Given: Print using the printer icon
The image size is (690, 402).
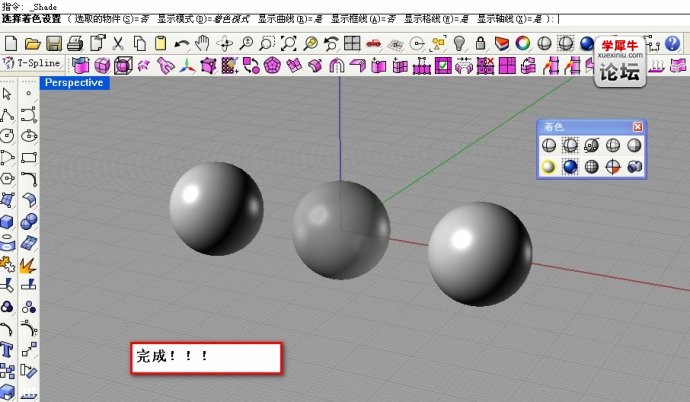Looking at the screenshot, I should click(75, 44).
